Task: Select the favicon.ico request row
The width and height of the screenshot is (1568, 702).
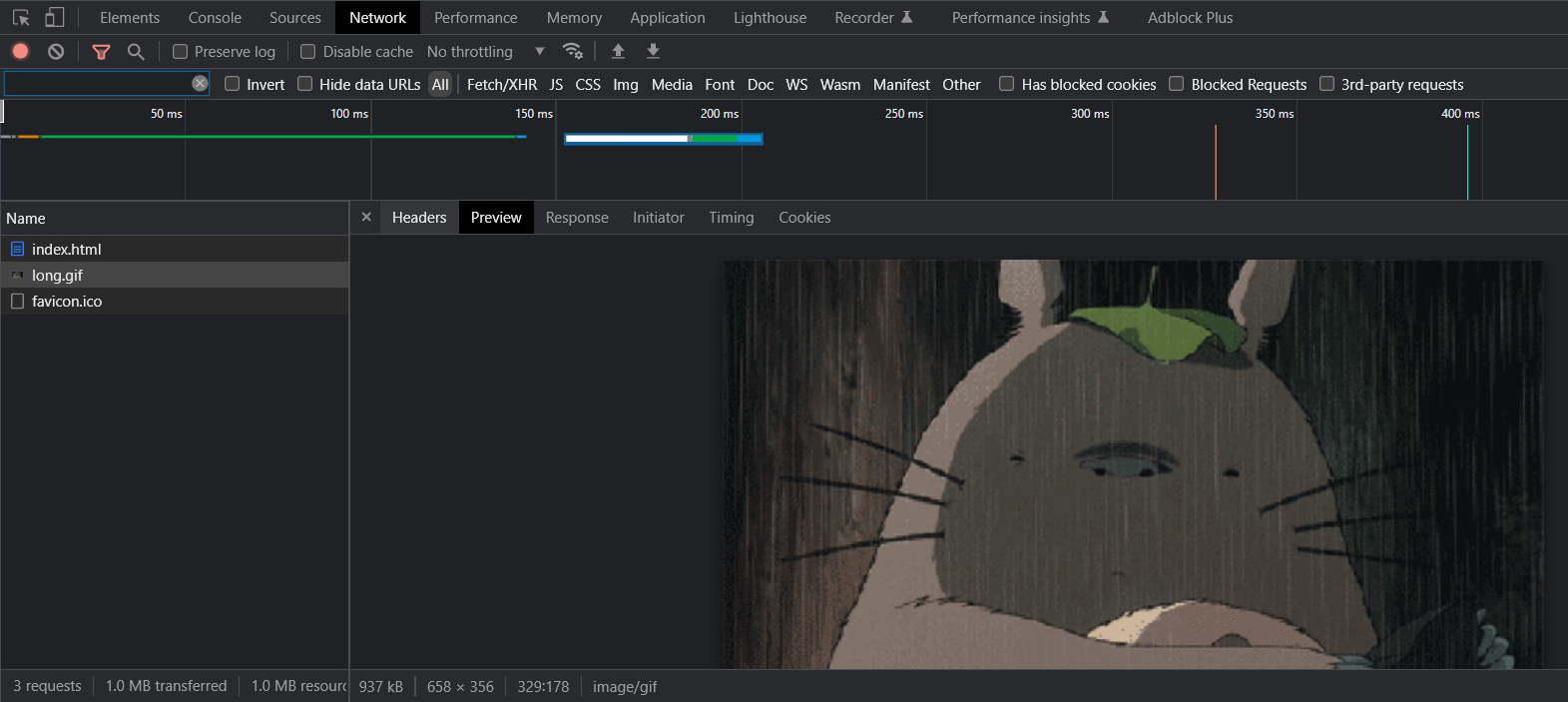Action: [175, 301]
